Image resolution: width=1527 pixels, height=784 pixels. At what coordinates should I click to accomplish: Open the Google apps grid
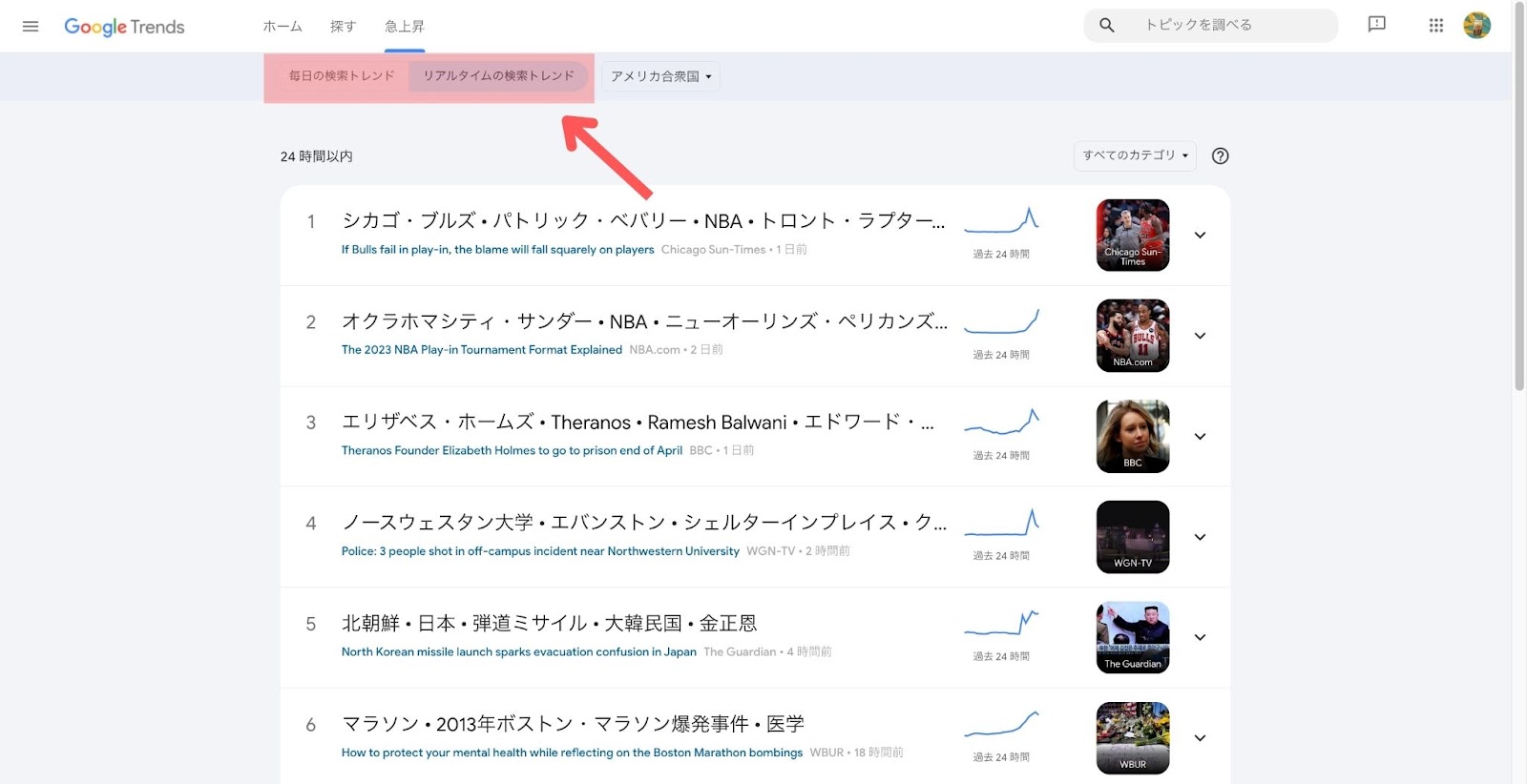click(x=1436, y=26)
